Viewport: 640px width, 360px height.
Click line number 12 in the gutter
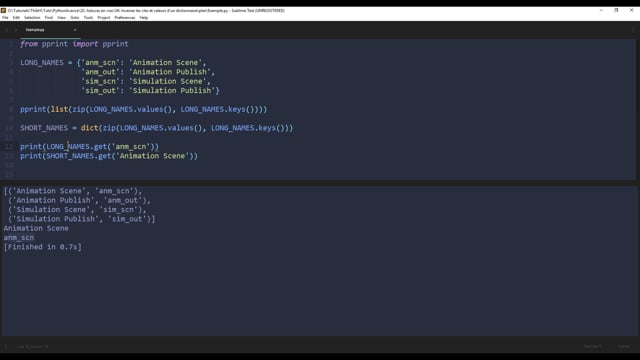(9, 147)
